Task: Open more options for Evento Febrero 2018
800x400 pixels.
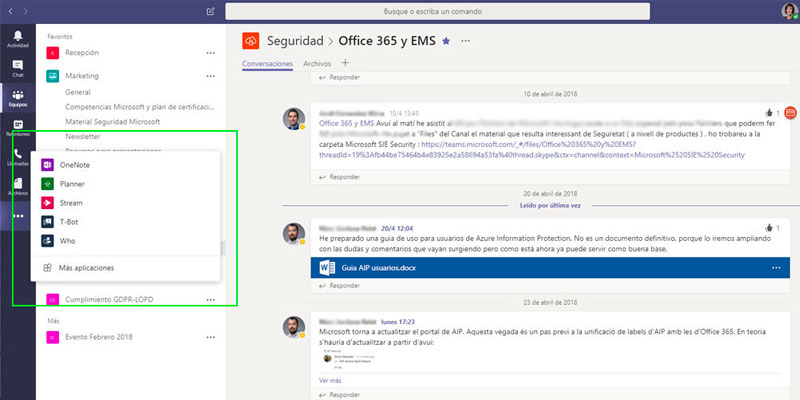Action: coord(211,337)
